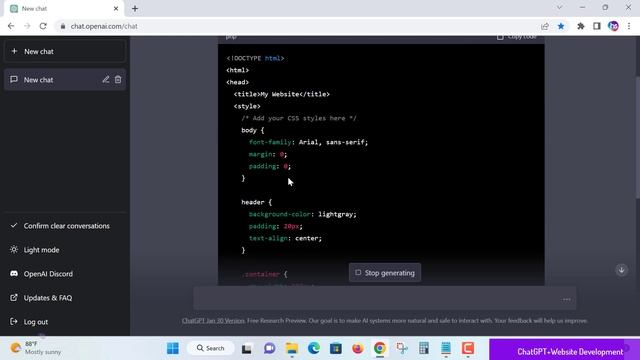Jump to bottom with the down-arrow button
This screenshot has height=360, width=640.
tap(622, 270)
